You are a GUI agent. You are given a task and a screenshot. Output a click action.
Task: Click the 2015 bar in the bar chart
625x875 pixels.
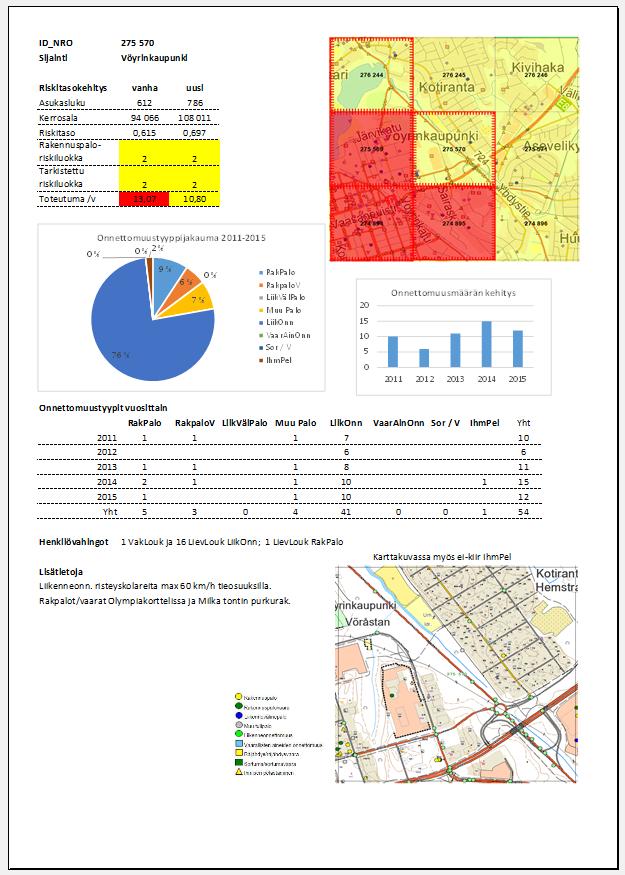click(518, 349)
